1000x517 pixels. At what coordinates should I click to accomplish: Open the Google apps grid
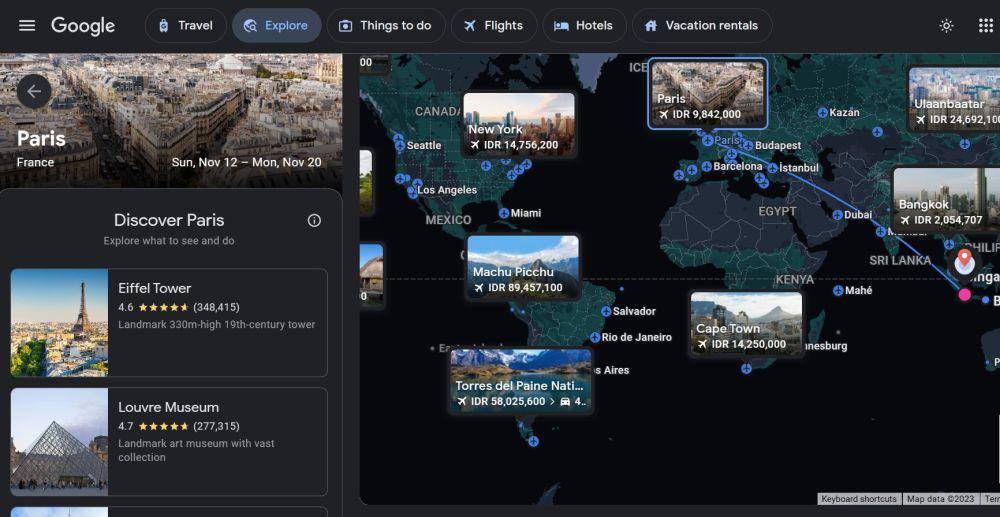[986, 25]
